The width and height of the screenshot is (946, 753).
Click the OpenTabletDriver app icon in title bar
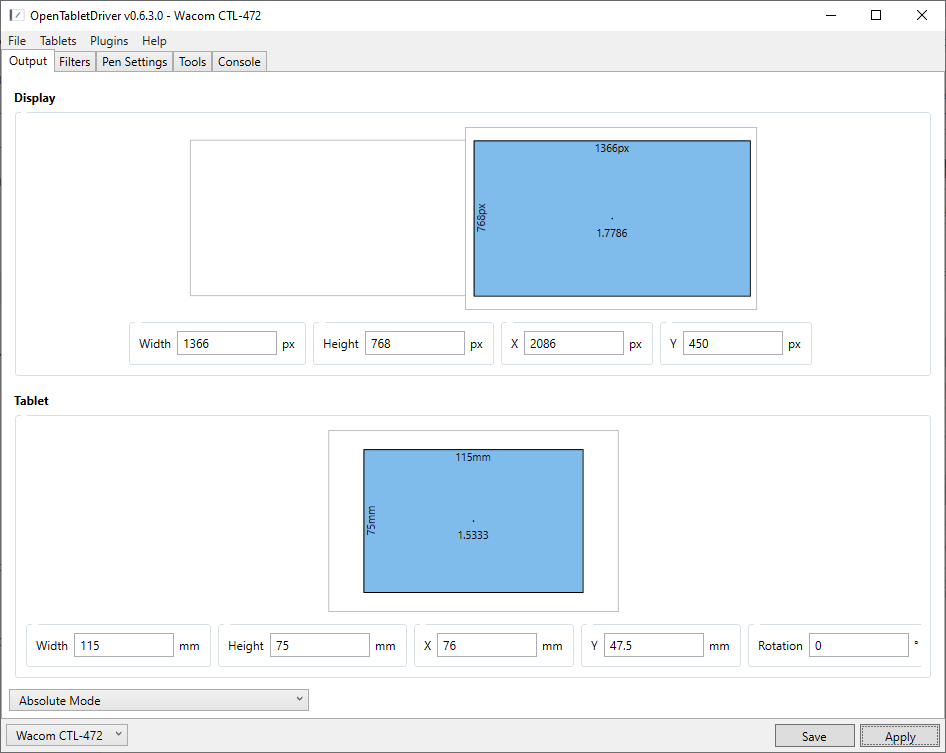17,16
